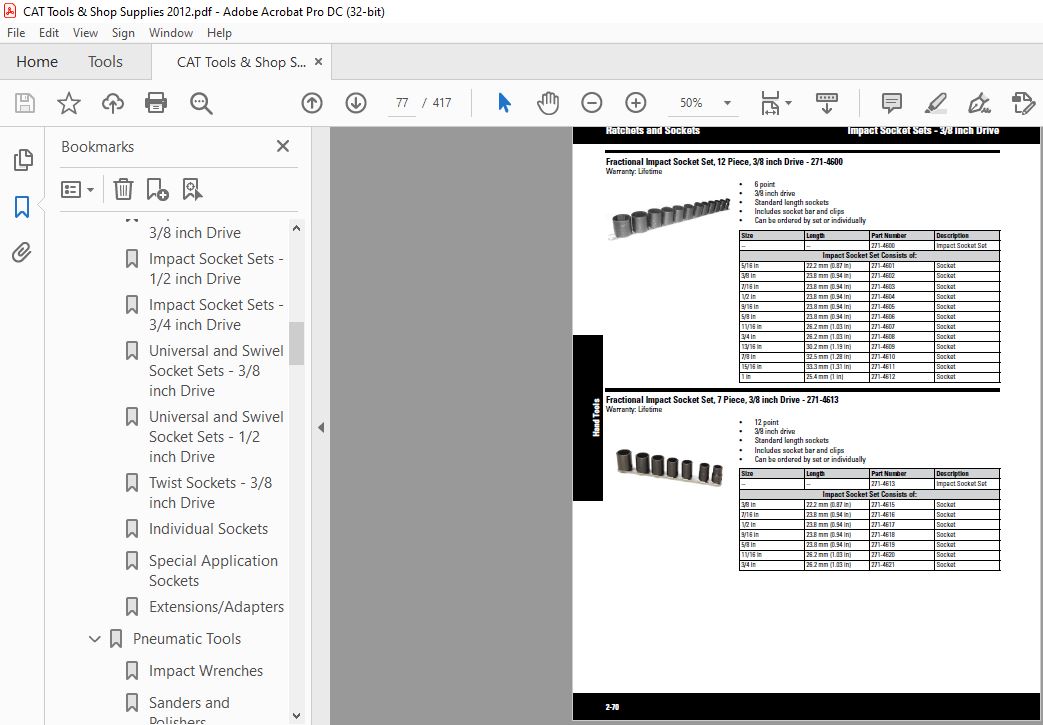Find the current bookmark
The height and width of the screenshot is (725, 1043).
click(192, 190)
